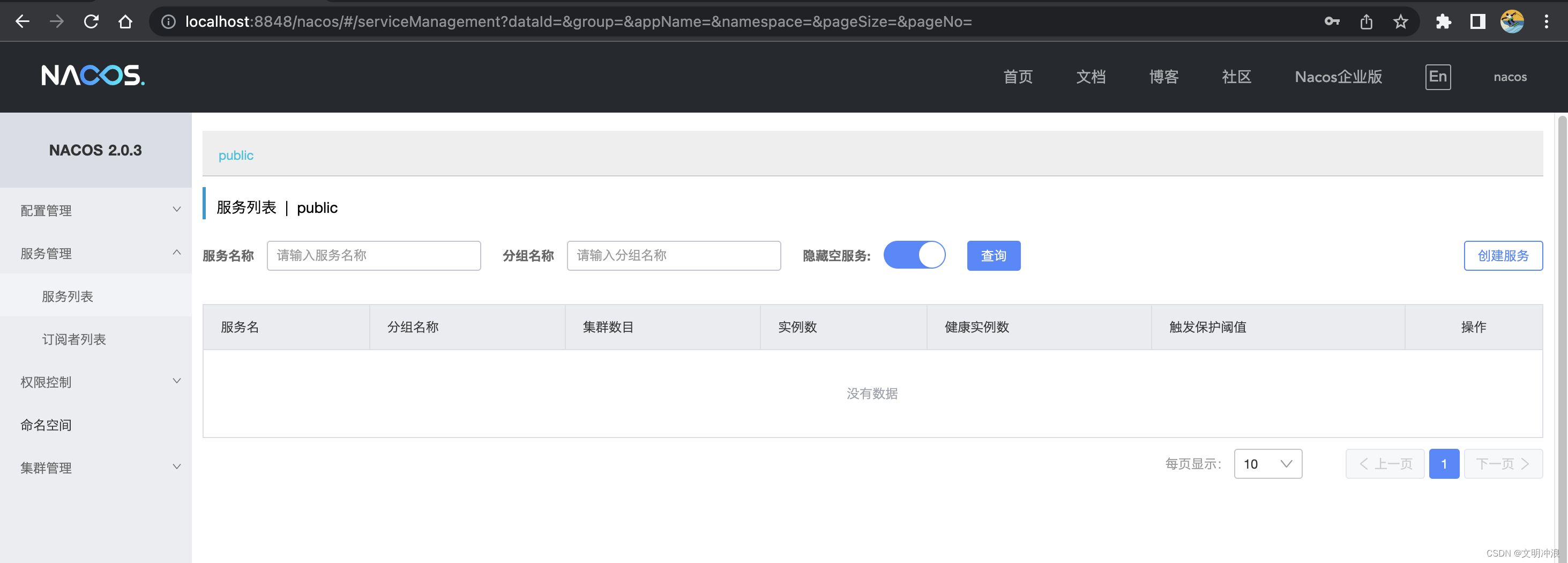Open the page size dropdown showing 10
Image resolution: width=1568 pixels, height=563 pixels.
pos(1268,464)
